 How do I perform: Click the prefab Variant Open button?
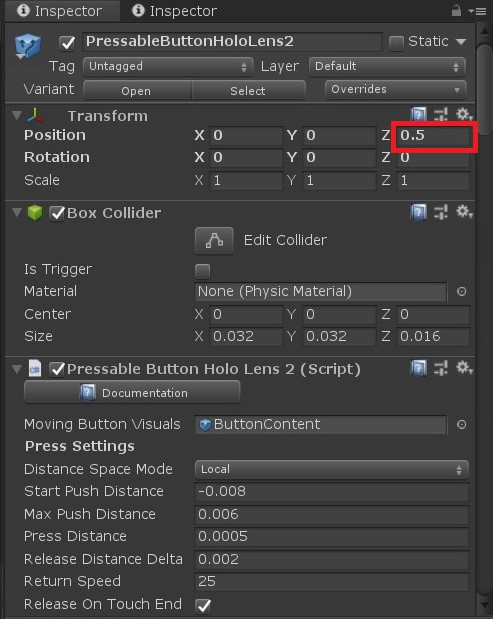[x=137, y=91]
